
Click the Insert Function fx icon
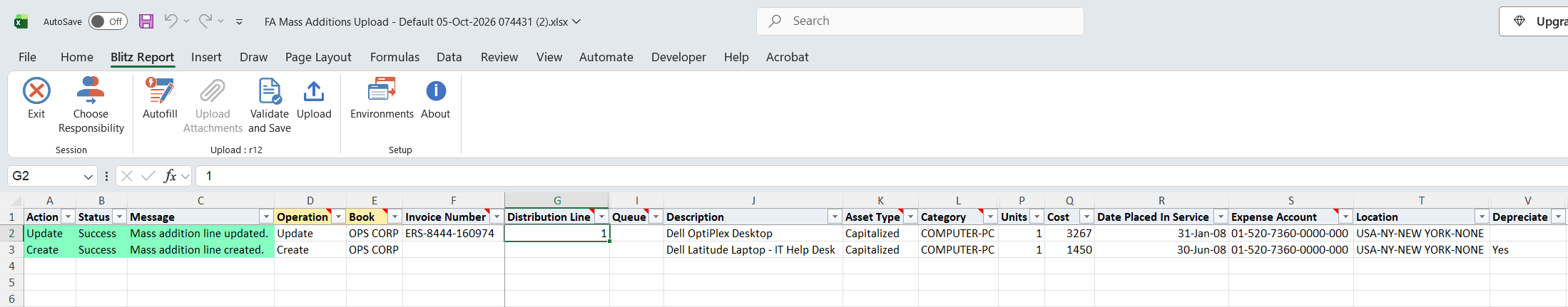click(x=170, y=176)
